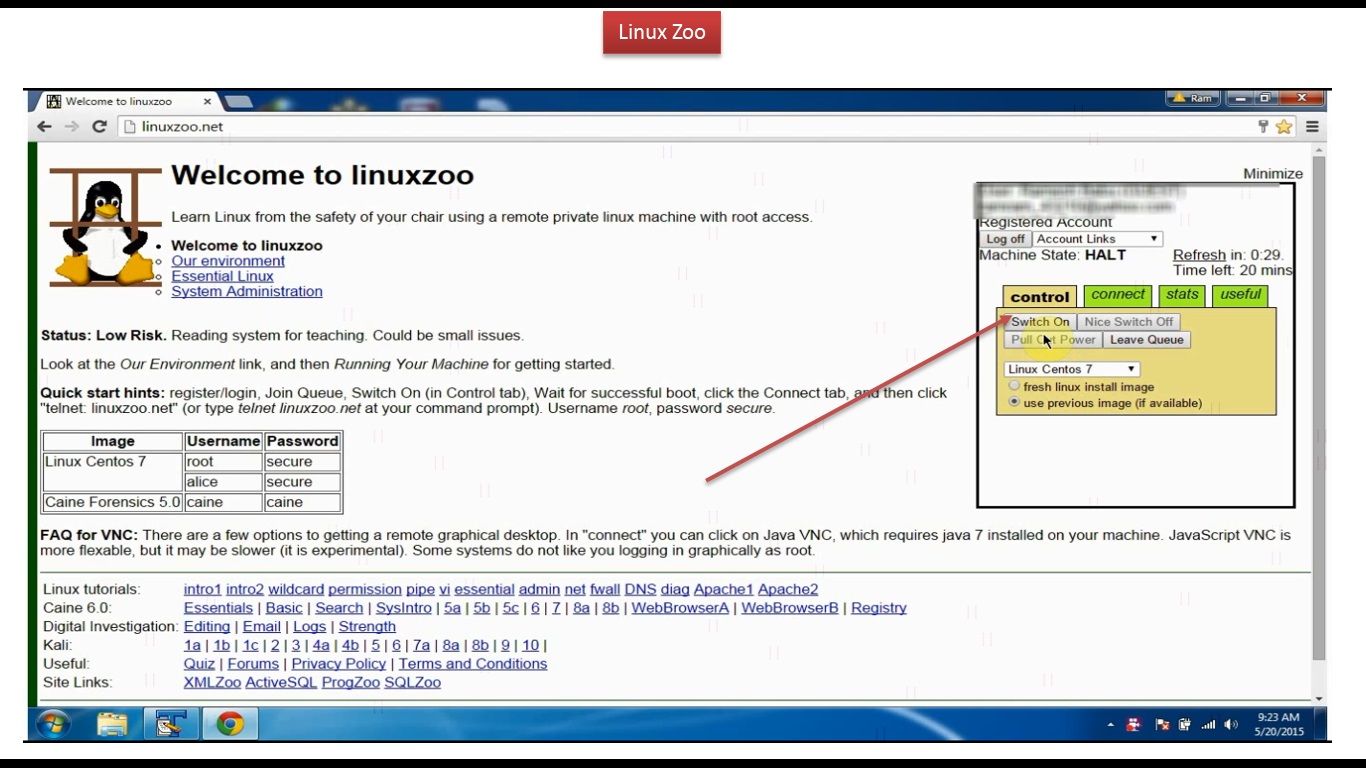1366x768 pixels.
Task: Switch to the connect tab
Action: click(1118, 295)
